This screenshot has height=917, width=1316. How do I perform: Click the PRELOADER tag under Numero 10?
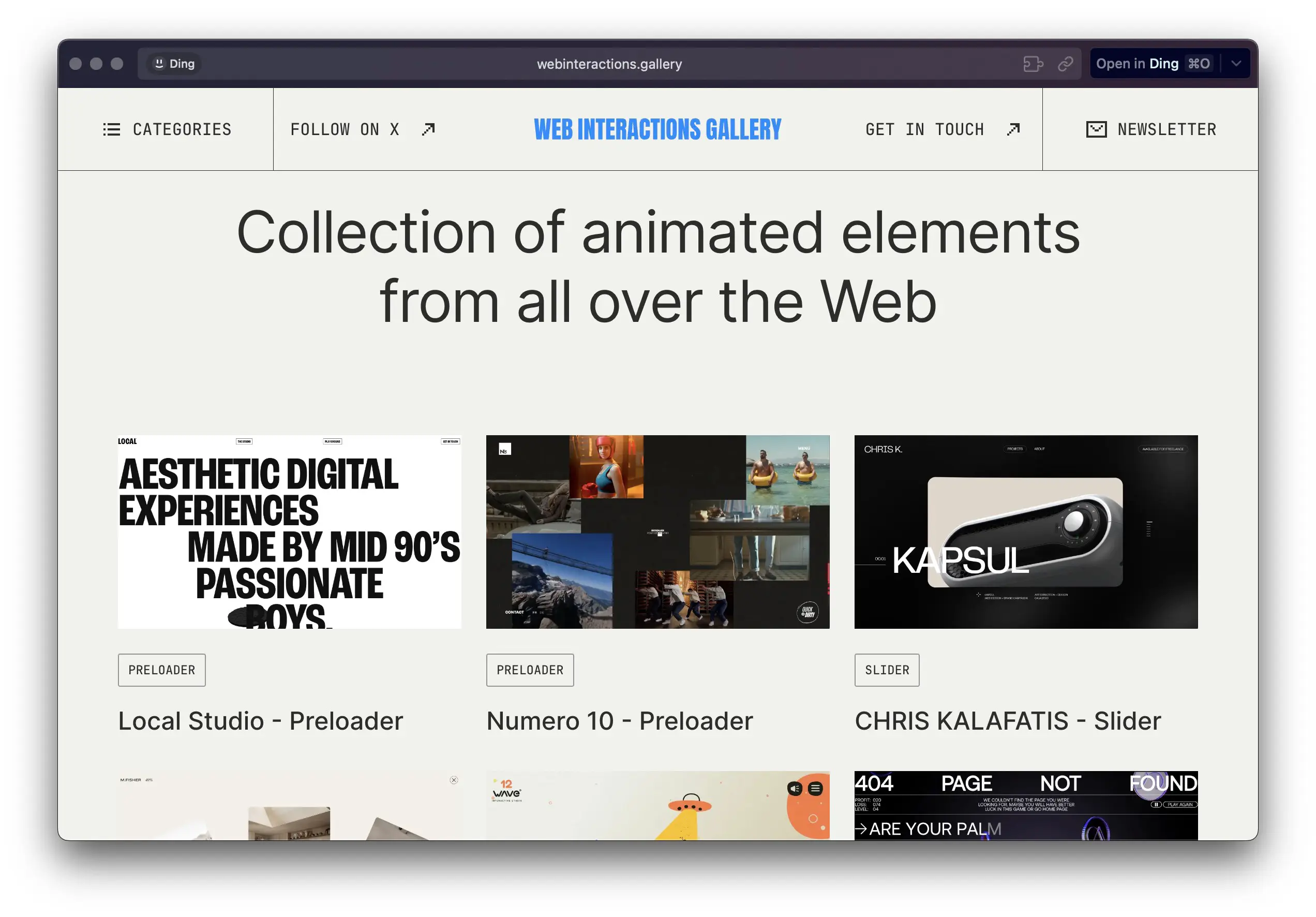click(x=530, y=670)
